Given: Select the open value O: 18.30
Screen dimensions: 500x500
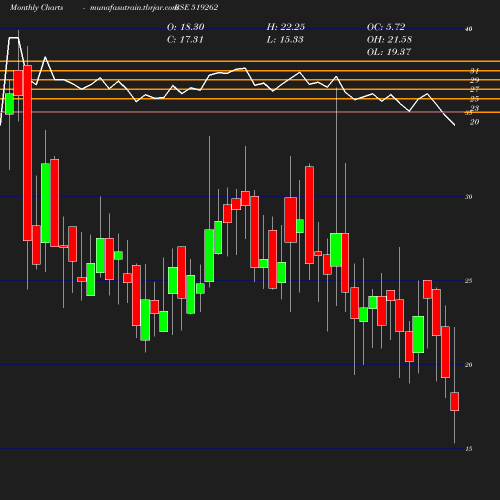Looking at the screenshot, I should pyautogui.click(x=186, y=27).
